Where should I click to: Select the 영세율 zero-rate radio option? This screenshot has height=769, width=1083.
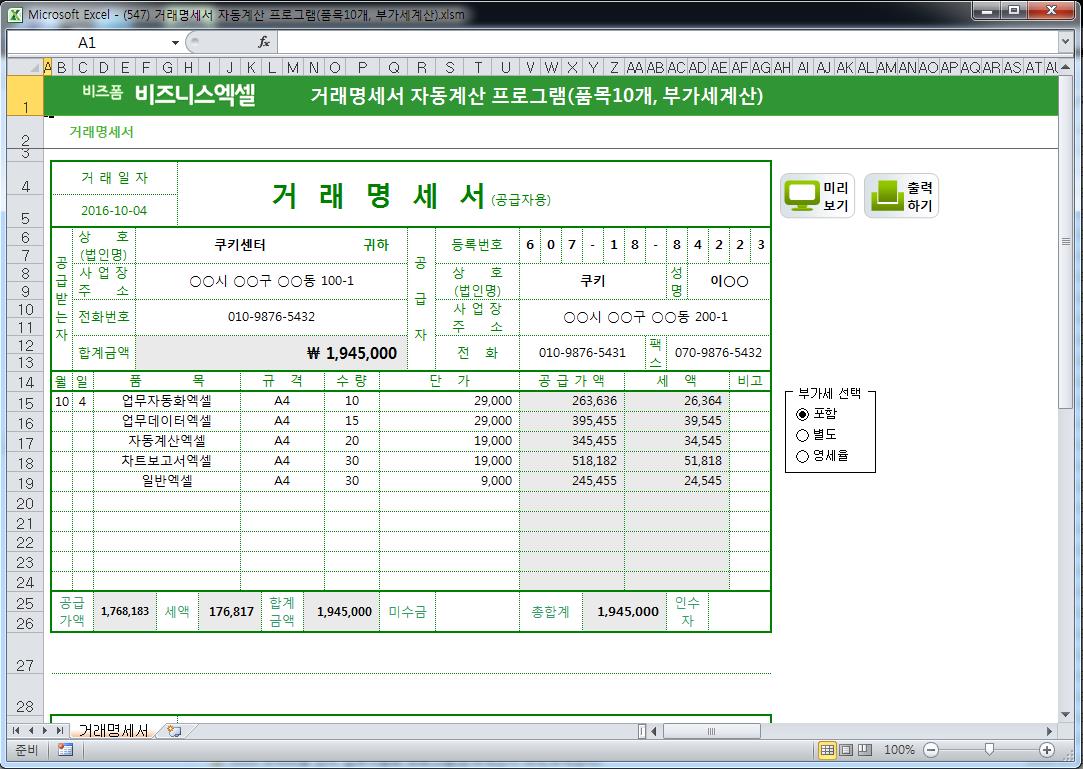click(802, 456)
